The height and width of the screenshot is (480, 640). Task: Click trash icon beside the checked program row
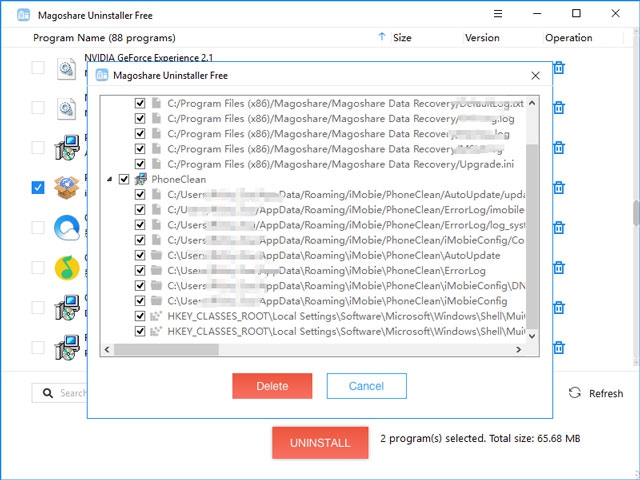(x=559, y=188)
